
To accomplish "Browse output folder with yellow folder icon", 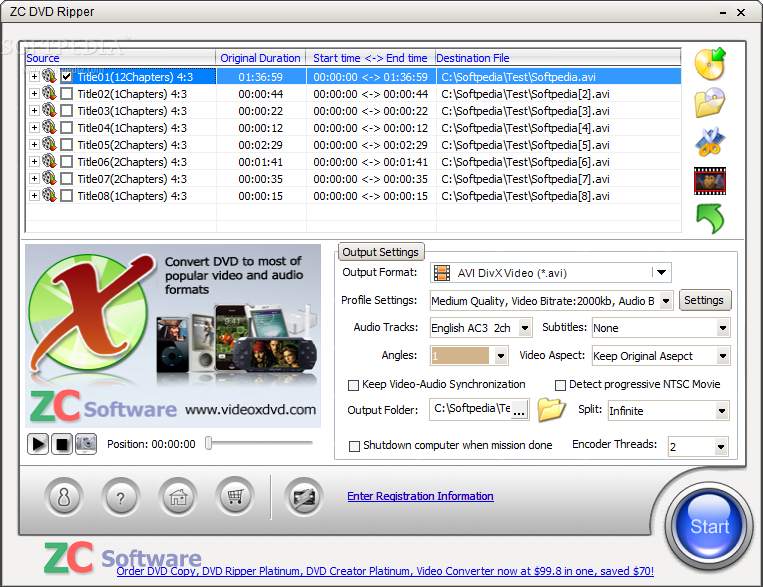I will (551, 409).
